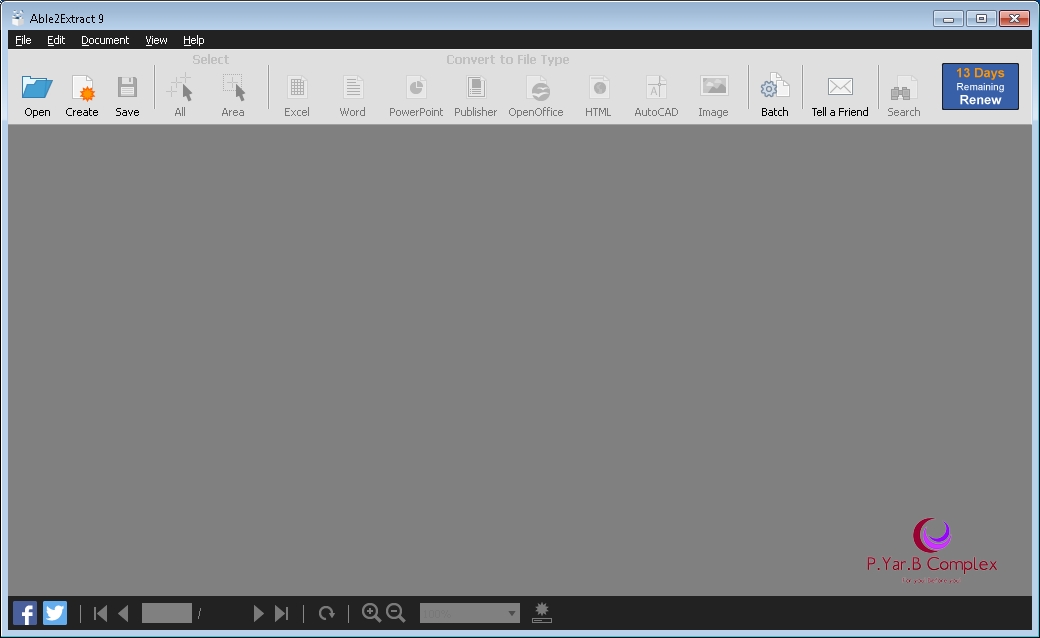Click the OpenOffice conversion icon
This screenshot has width=1040, height=638.
(x=537, y=88)
